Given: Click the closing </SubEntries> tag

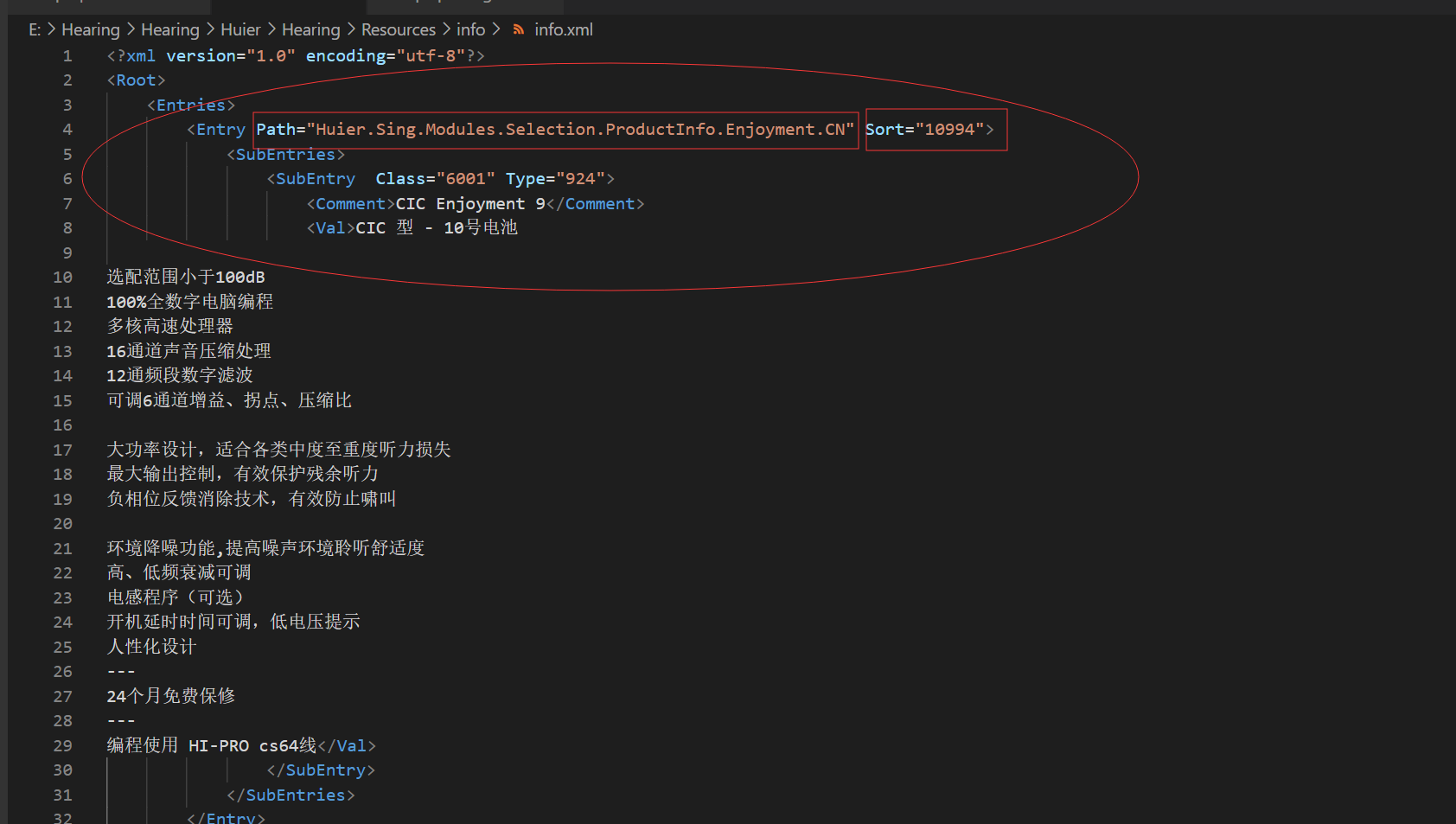Looking at the screenshot, I should pyautogui.click(x=291, y=795).
